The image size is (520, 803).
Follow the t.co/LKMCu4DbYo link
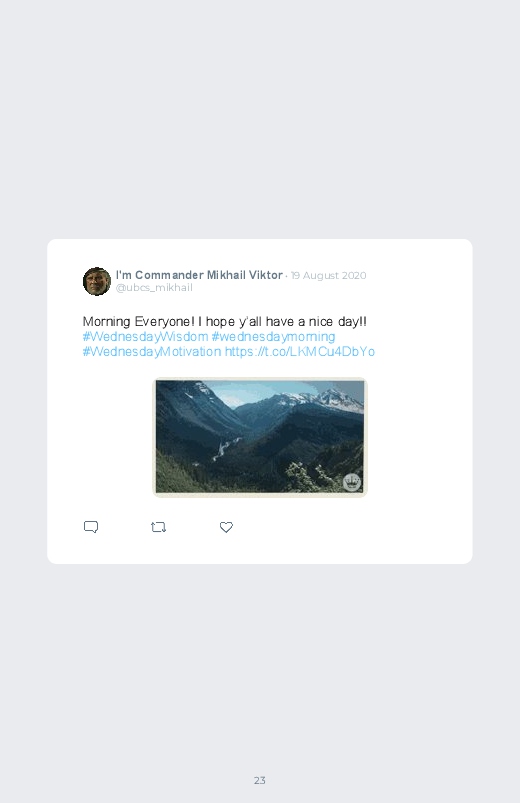point(300,351)
